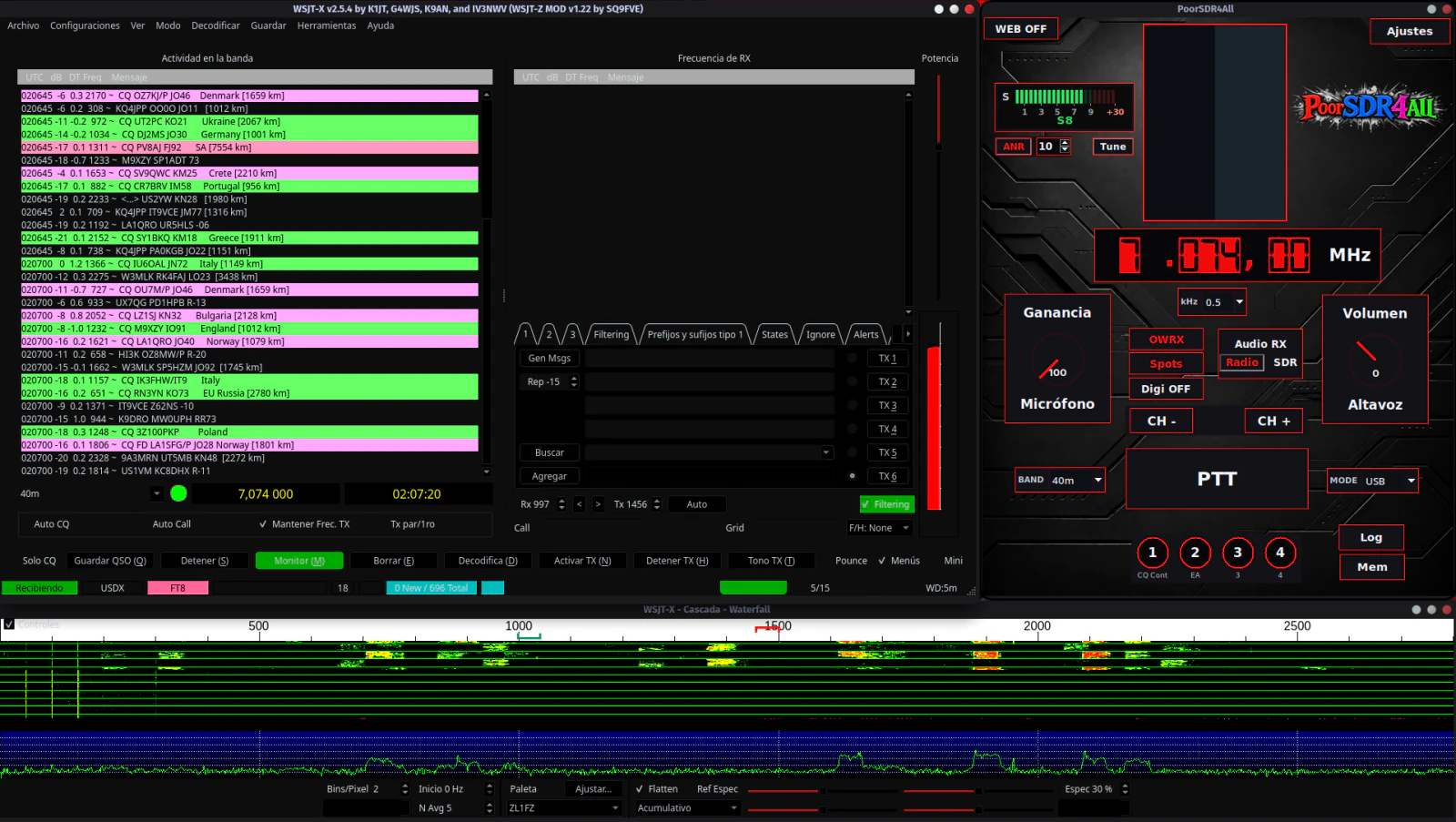Select the TX 6 radio button
Viewport: 1456px width, 822px height.
click(852, 476)
